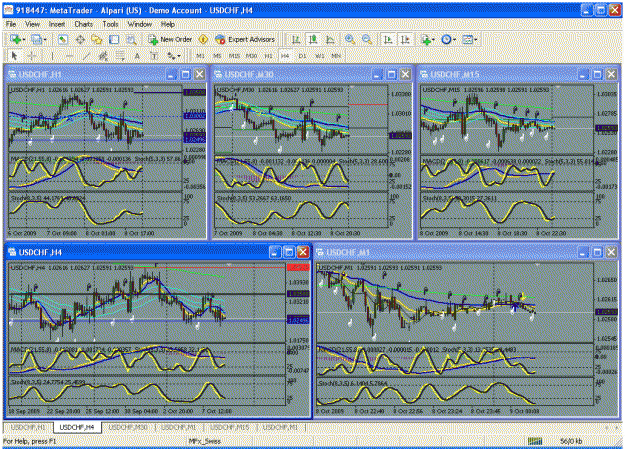Viewport: 625px width, 449px height.
Task: Switch to the USDCHF,M30 bottom tab
Action: (128, 427)
